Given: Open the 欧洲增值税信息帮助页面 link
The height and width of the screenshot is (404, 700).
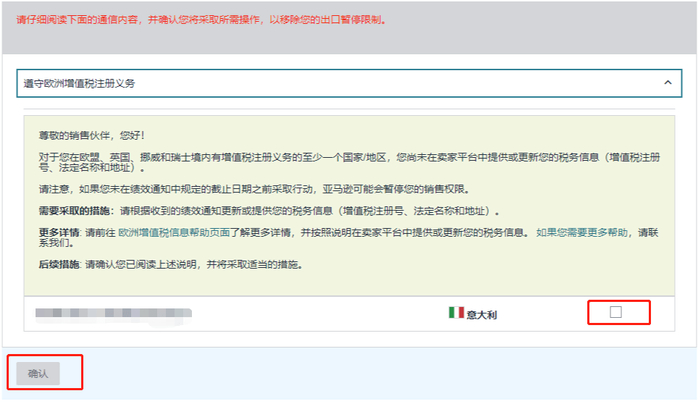Looking at the screenshot, I should tap(174, 233).
